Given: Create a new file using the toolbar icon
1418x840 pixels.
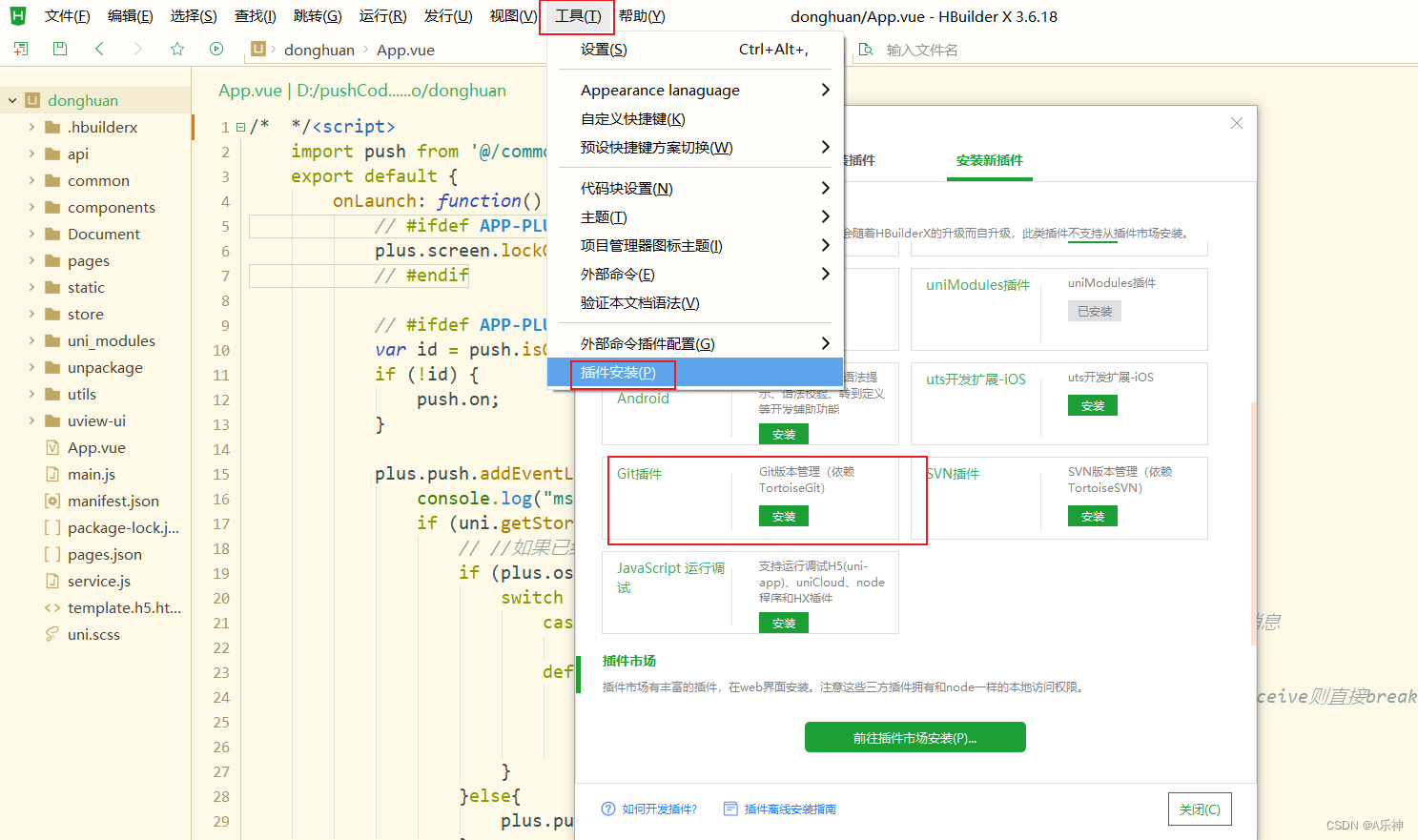Looking at the screenshot, I should click(20, 49).
